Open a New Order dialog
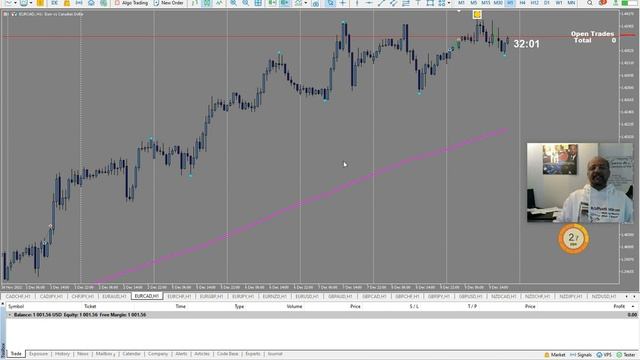Viewport: 640px width, 360px height. pos(168,3)
